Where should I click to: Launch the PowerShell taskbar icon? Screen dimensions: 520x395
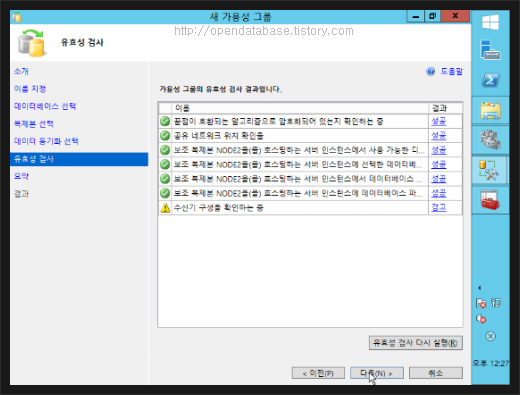[490, 80]
